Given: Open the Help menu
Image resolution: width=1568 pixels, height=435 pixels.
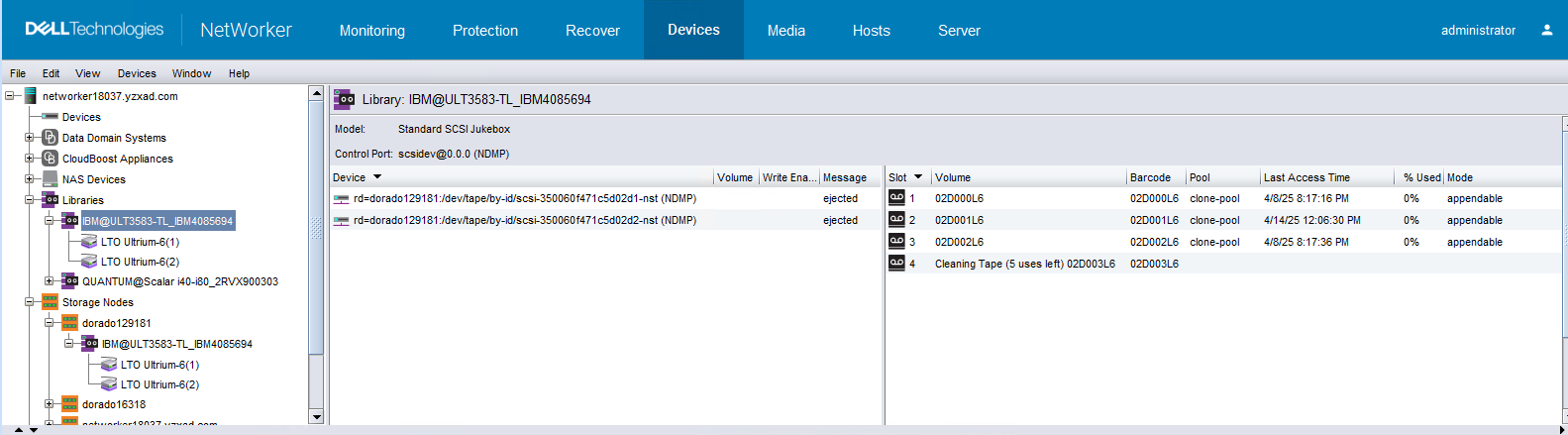Looking at the screenshot, I should tap(239, 73).
